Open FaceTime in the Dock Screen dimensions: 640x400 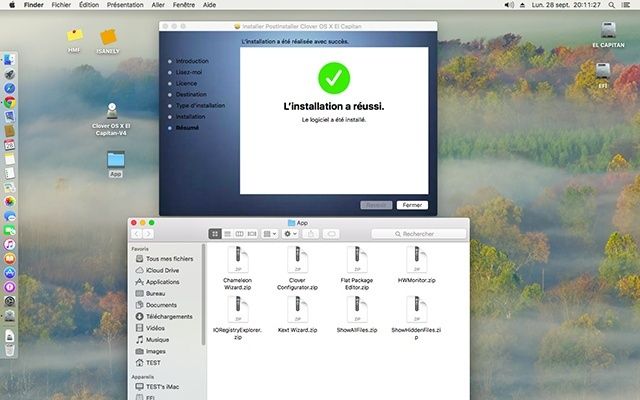point(9,230)
